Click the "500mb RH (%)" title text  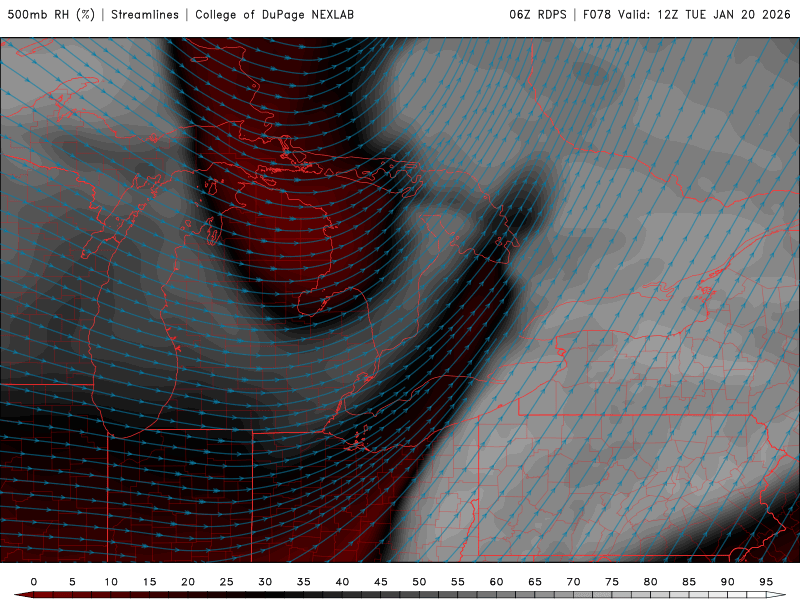(51, 15)
